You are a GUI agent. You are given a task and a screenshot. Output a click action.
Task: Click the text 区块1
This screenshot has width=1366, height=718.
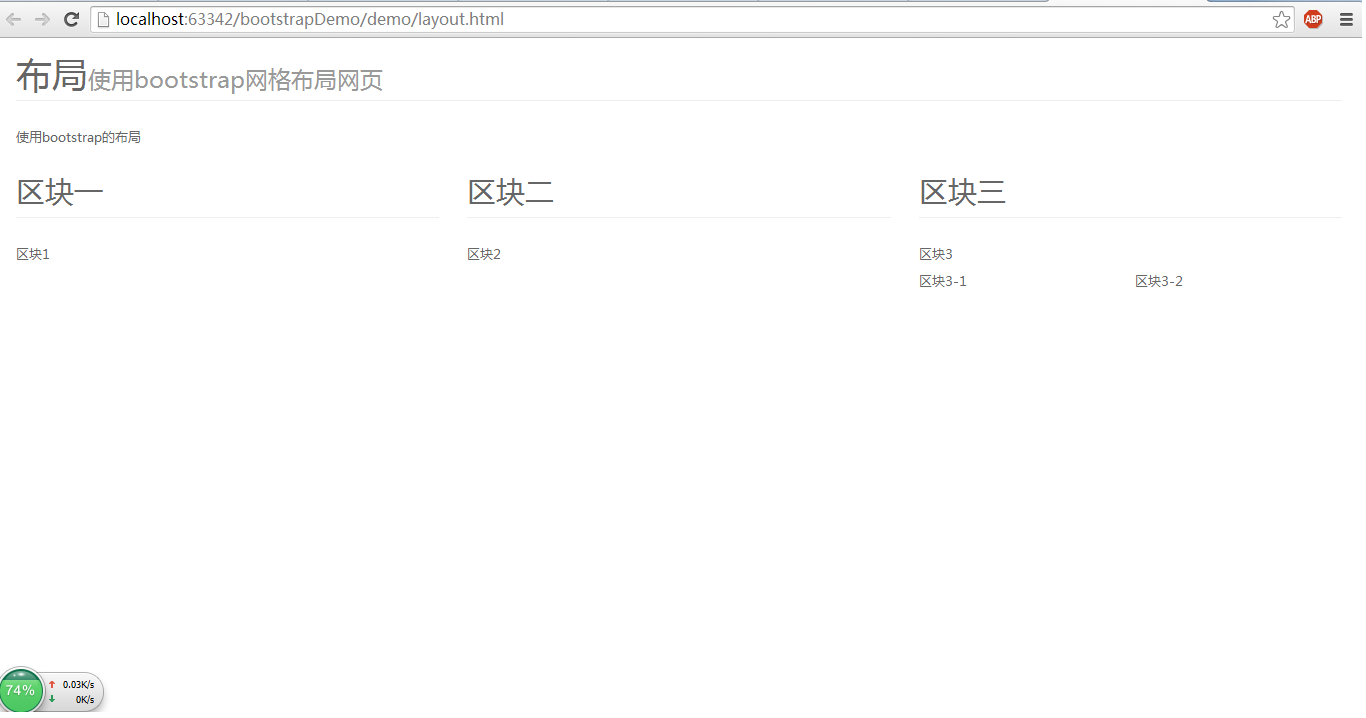pos(33,254)
